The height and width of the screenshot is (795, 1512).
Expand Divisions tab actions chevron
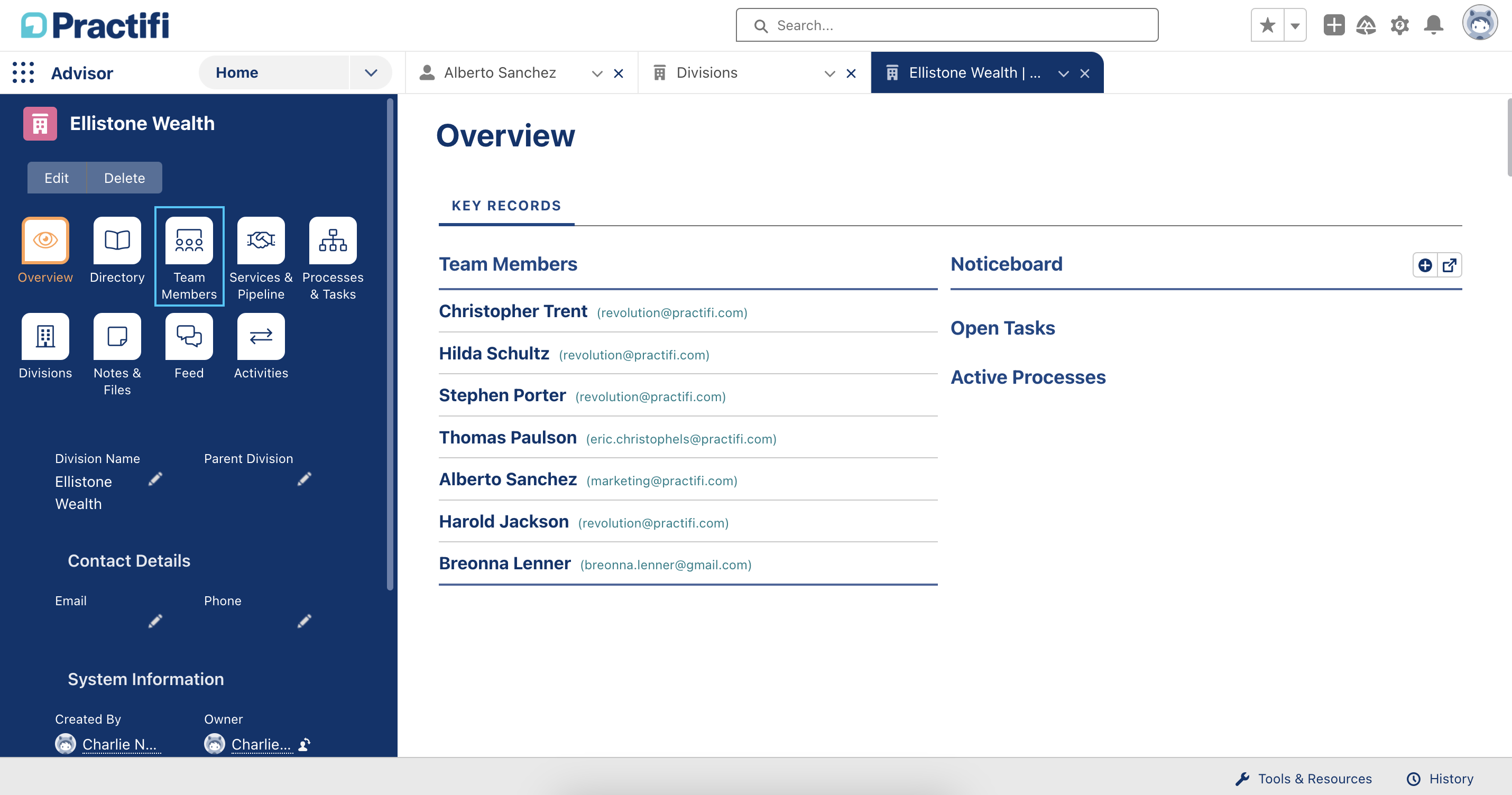829,73
